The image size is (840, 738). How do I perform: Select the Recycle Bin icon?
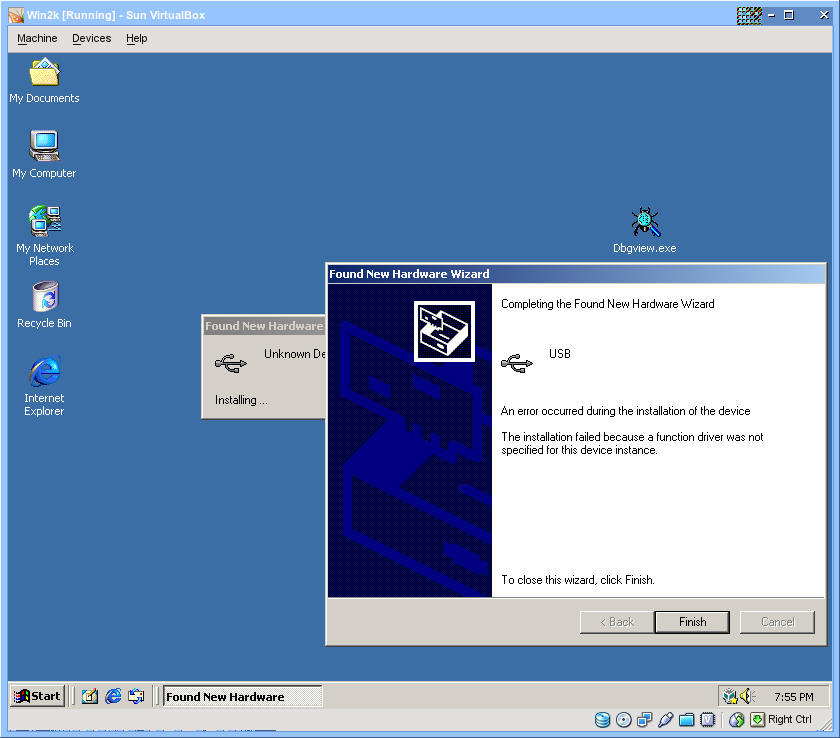(44, 297)
